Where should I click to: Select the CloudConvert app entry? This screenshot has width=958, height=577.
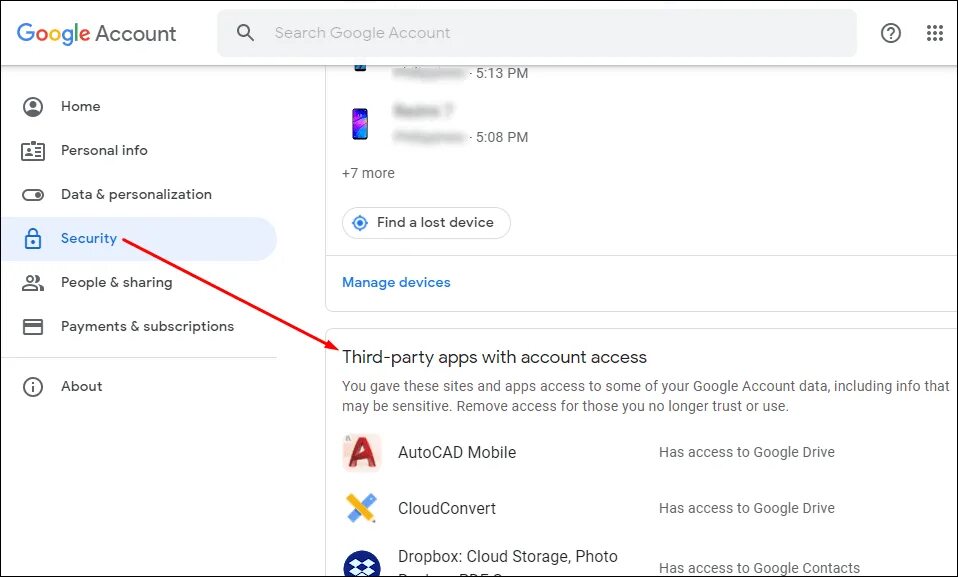tap(447, 508)
